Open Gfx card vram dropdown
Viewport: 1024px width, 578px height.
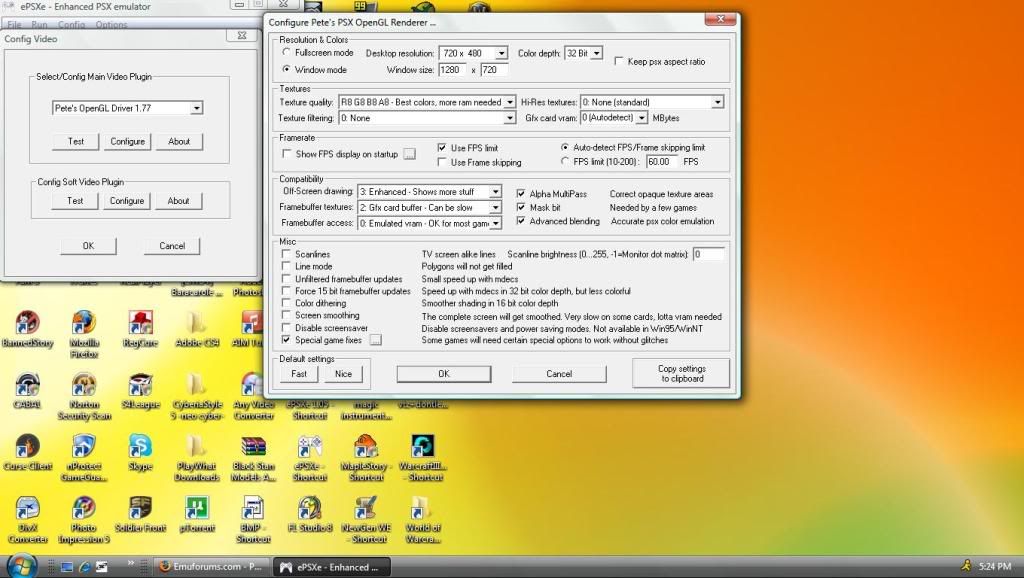[x=614, y=118]
